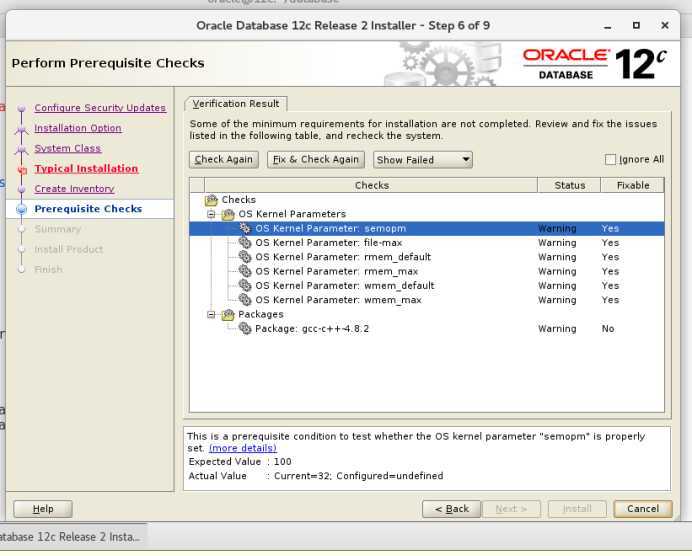Click the Installation Option step bullet
Screen dimensions: 692x556
[22, 128]
